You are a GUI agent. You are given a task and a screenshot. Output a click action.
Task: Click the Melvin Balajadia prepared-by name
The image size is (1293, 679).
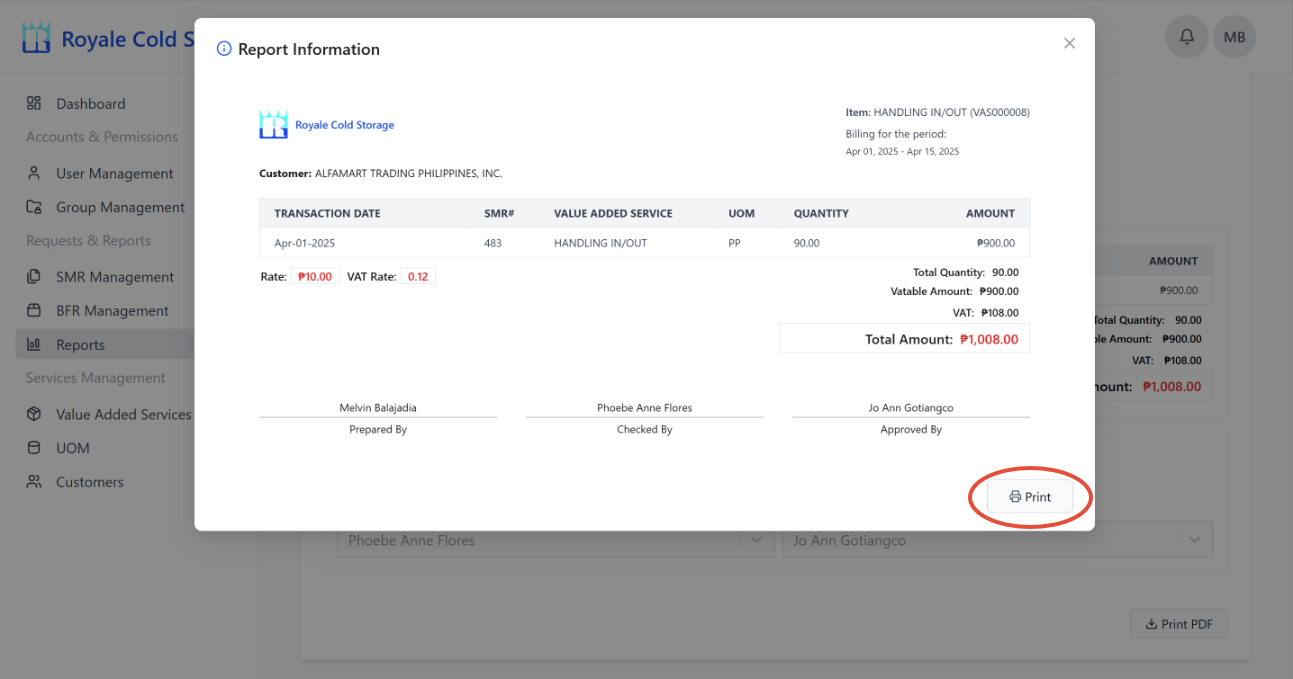tap(378, 408)
